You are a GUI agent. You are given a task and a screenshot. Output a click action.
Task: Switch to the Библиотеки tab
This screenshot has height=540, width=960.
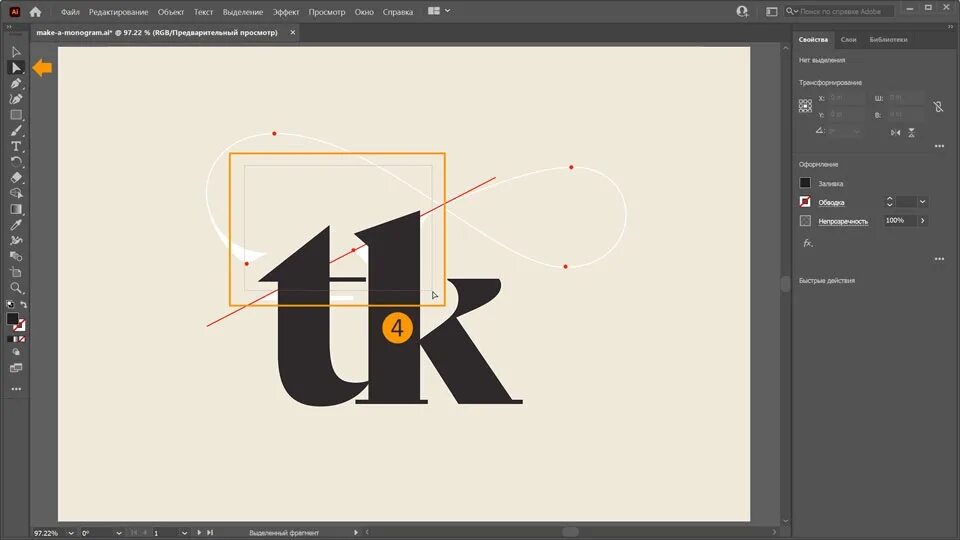point(888,39)
